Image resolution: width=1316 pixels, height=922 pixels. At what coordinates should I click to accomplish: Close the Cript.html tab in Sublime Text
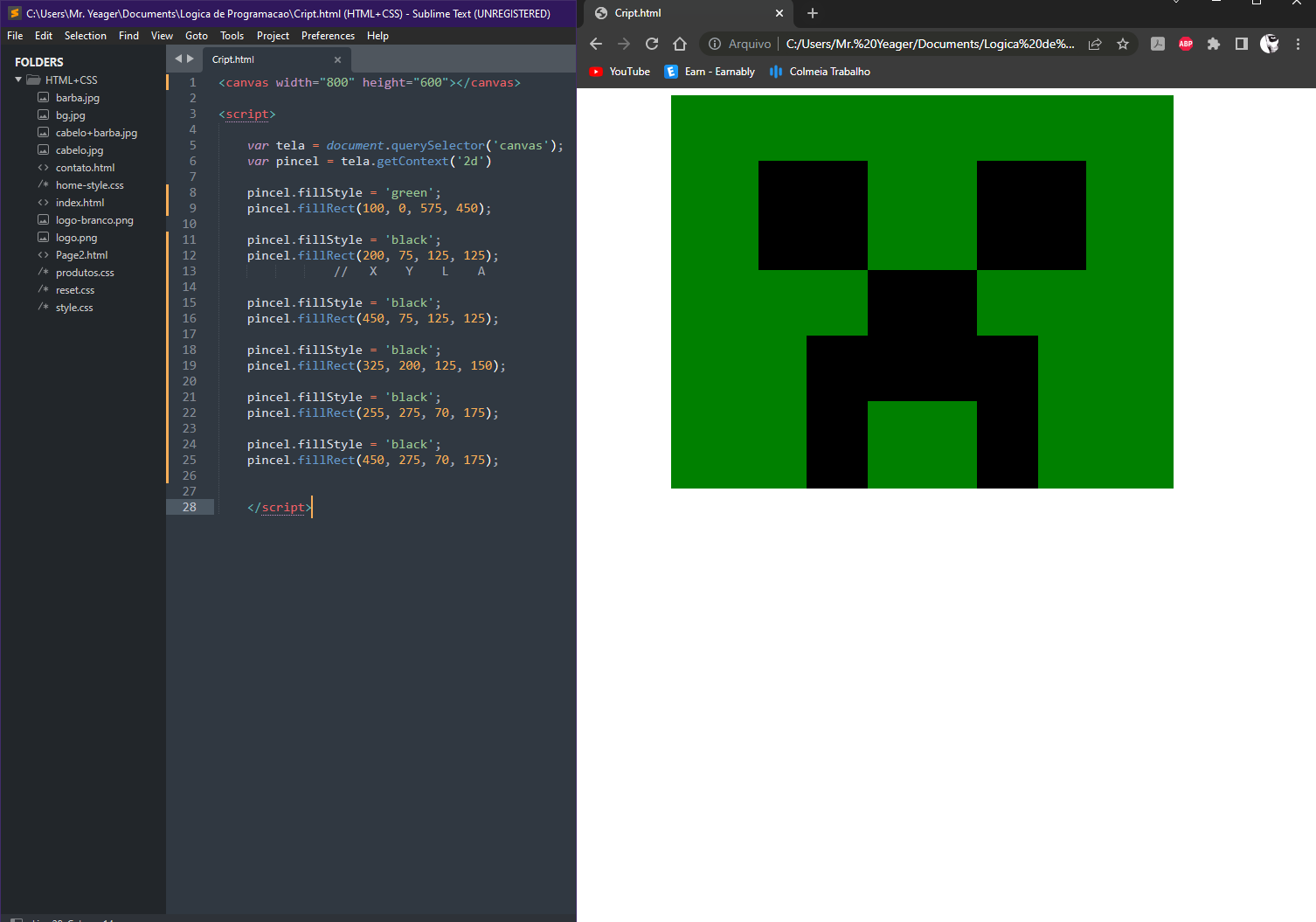tap(337, 59)
